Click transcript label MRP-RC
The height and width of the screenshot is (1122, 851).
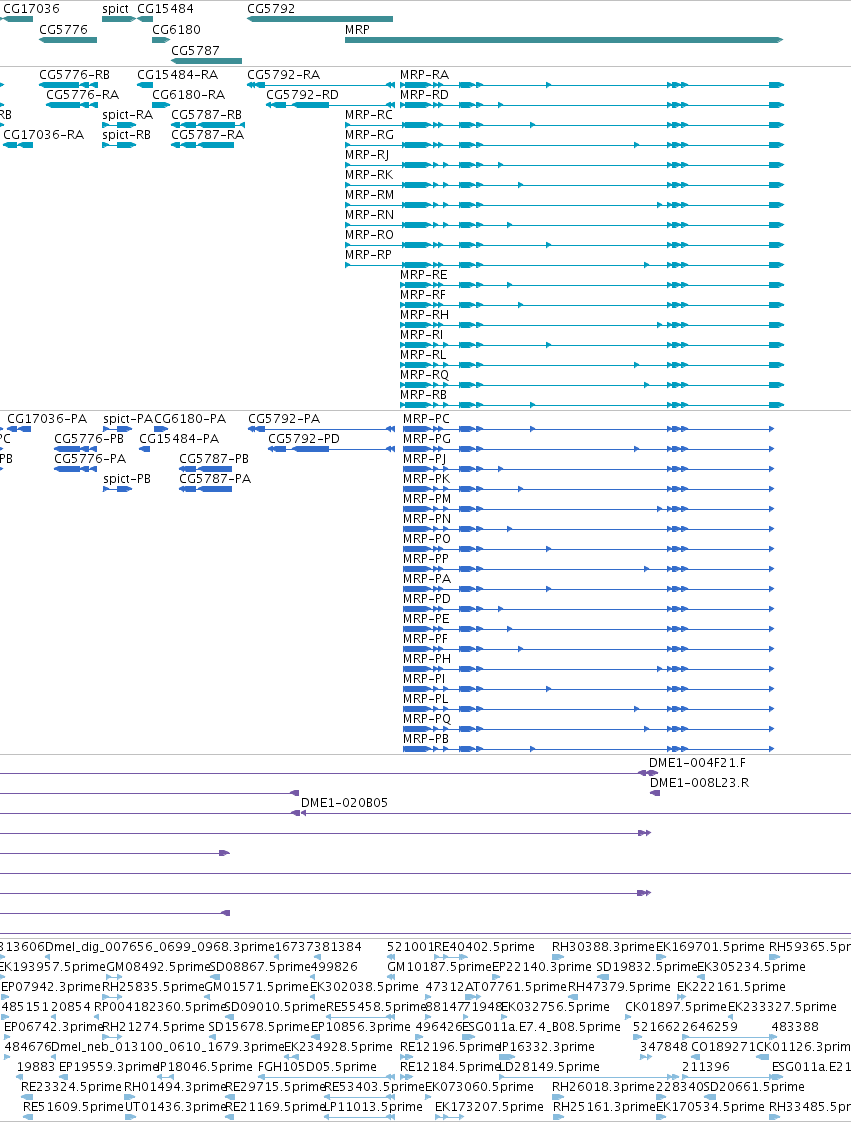tap(369, 114)
